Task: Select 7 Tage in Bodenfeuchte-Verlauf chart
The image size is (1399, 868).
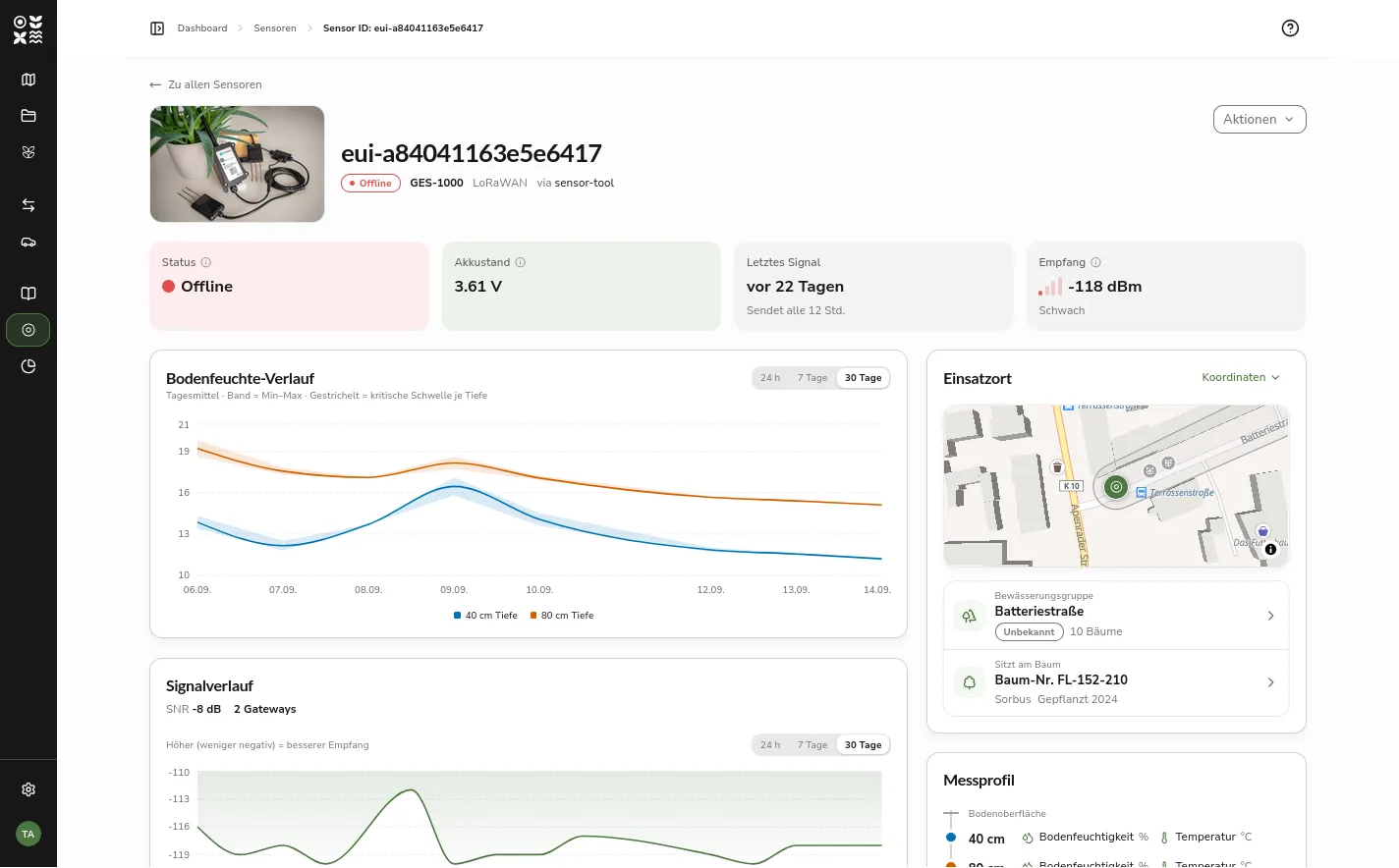Action: click(812, 378)
